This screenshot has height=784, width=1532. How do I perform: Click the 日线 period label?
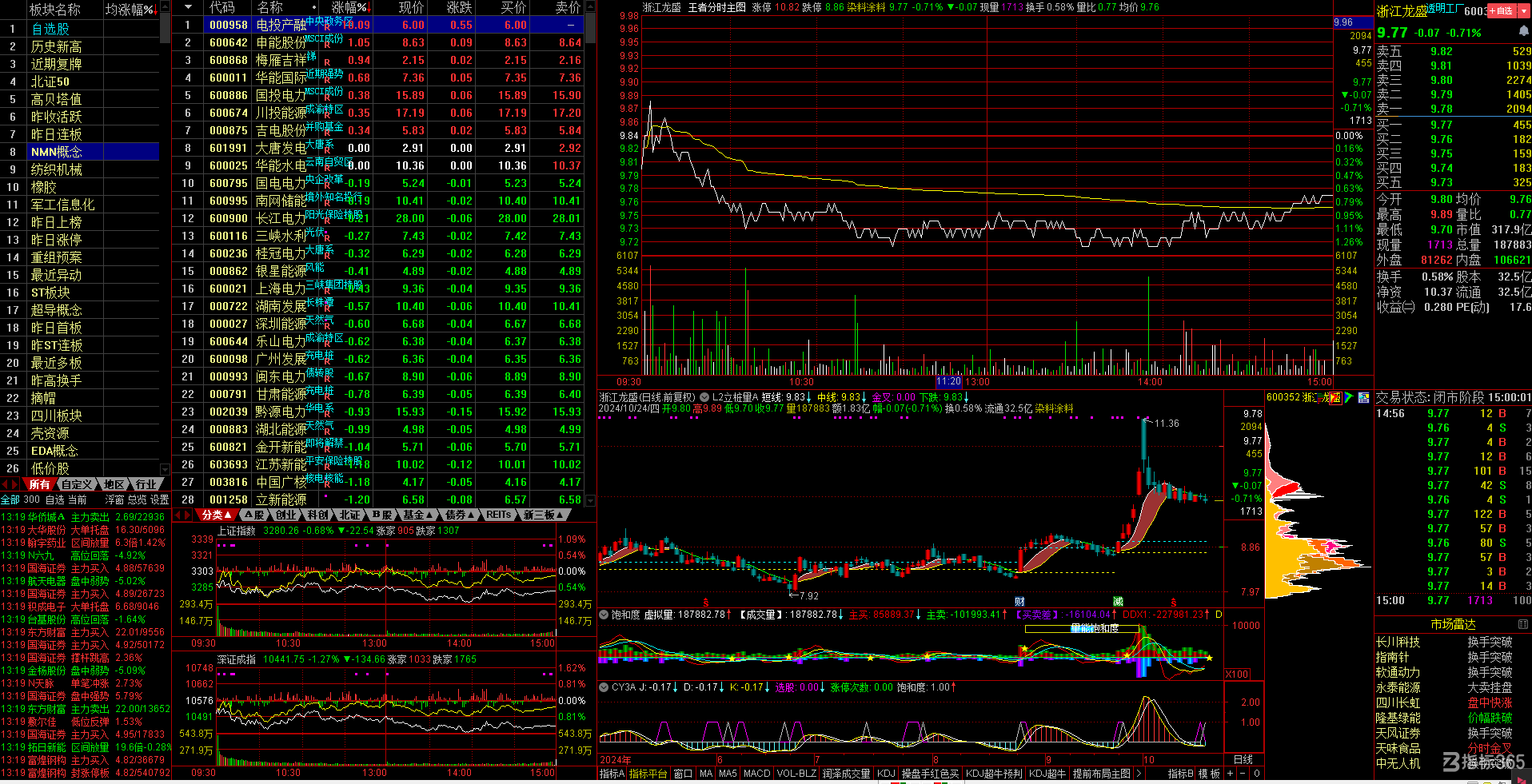point(1243,759)
